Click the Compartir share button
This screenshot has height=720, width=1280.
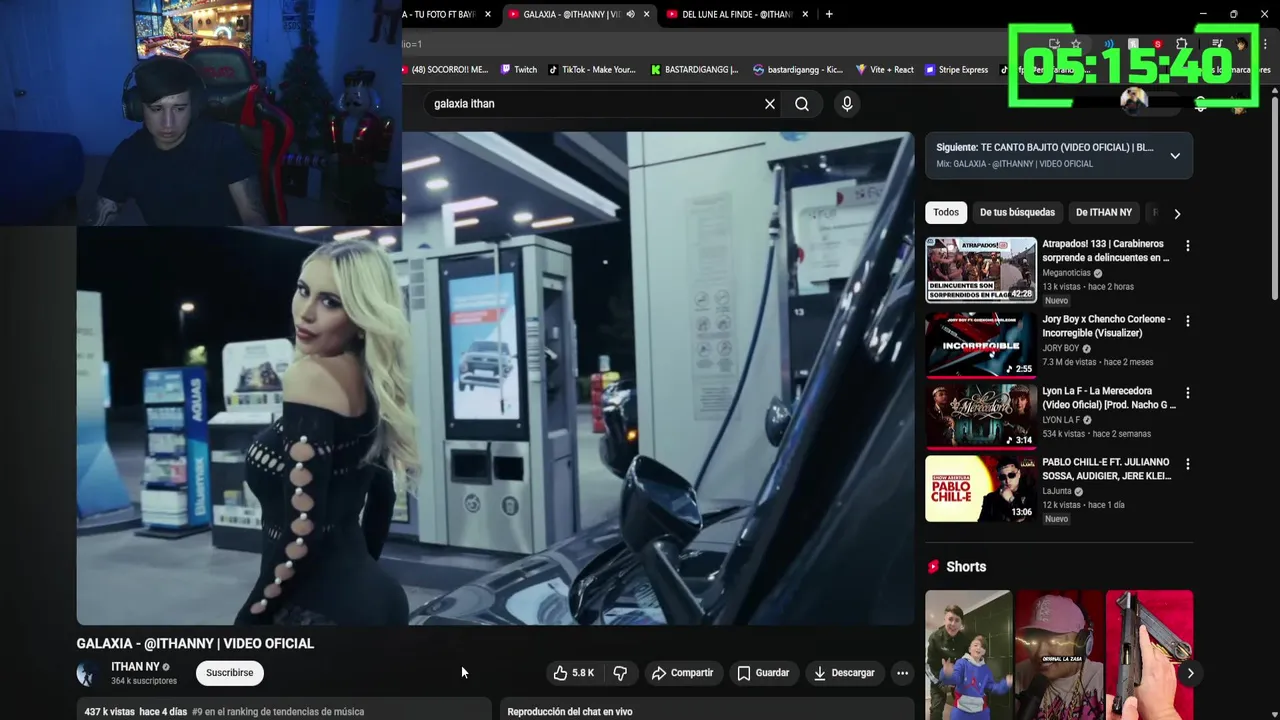pos(682,673)
